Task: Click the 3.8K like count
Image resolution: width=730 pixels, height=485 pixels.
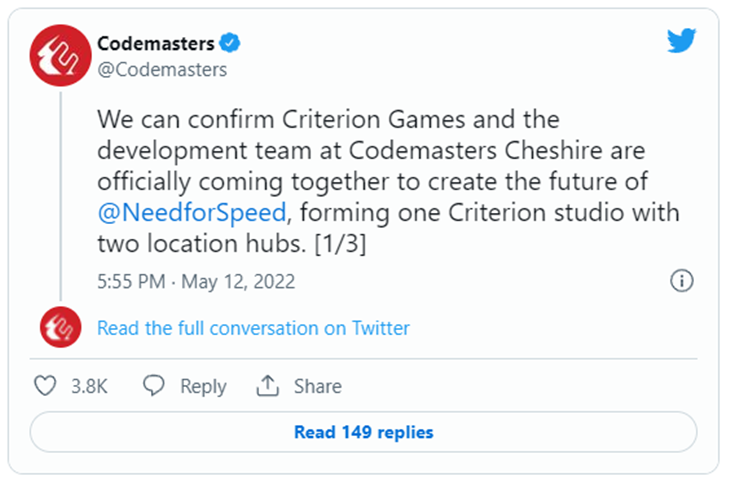Action: tap(89, 386)
